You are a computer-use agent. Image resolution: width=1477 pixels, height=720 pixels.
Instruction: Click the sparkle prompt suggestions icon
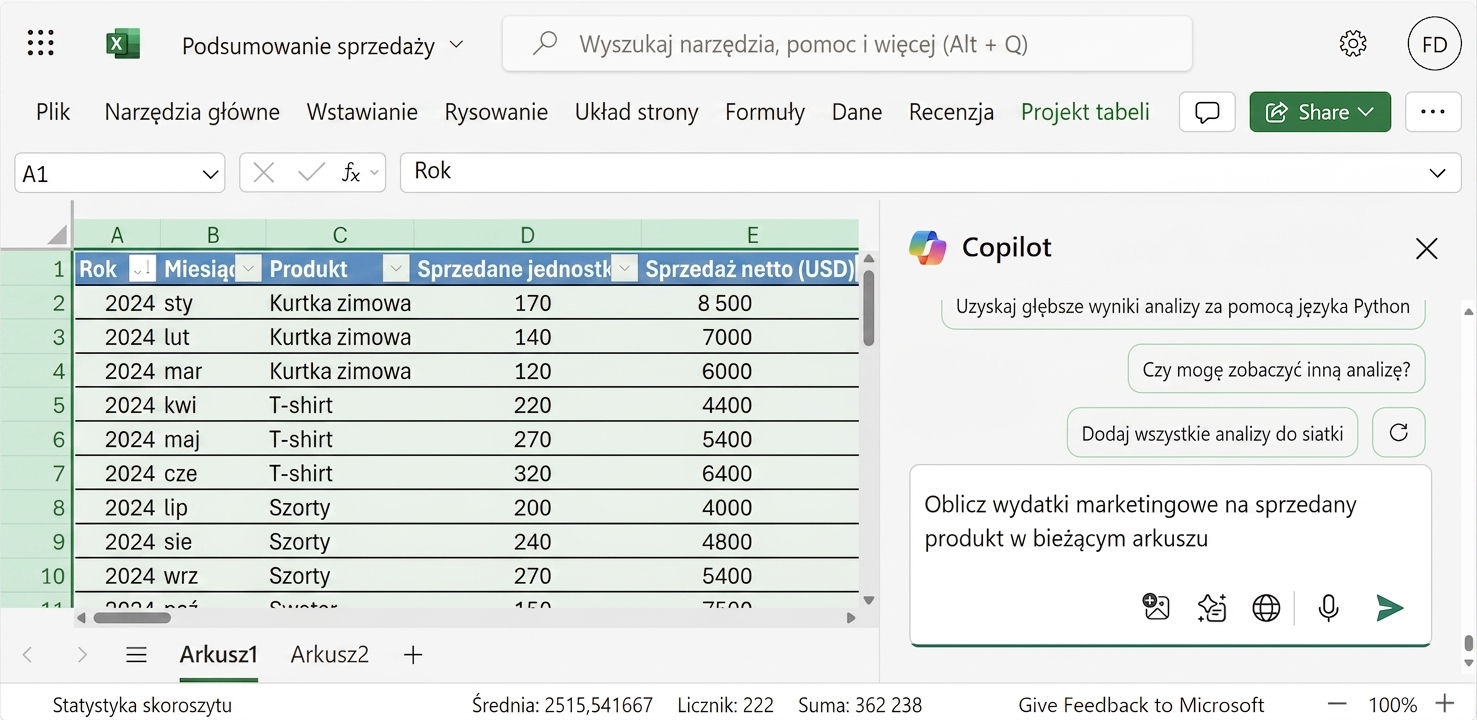(1212, 607)
